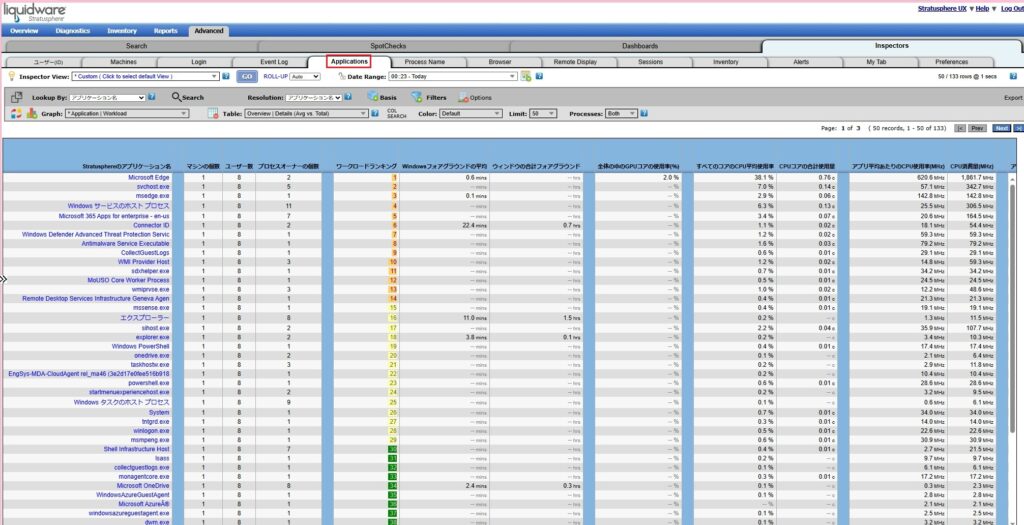
Task: Click the help icon next to Inspector View dropdown
Action: click(x=226, y=76)
